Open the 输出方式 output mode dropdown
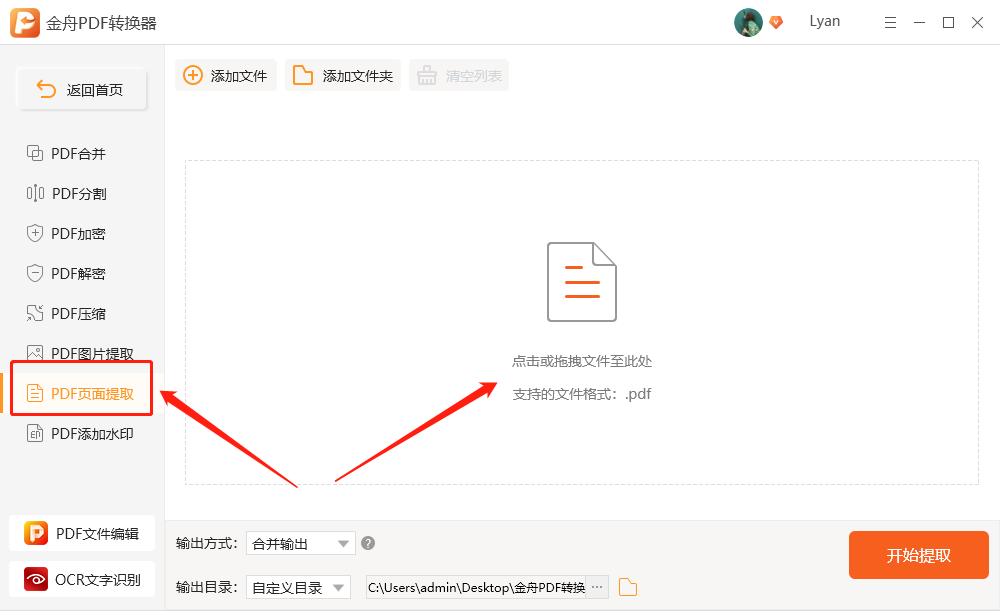The height and width of the screenshot is (615, 1000). pyautogui.click(x=299, y=543)
